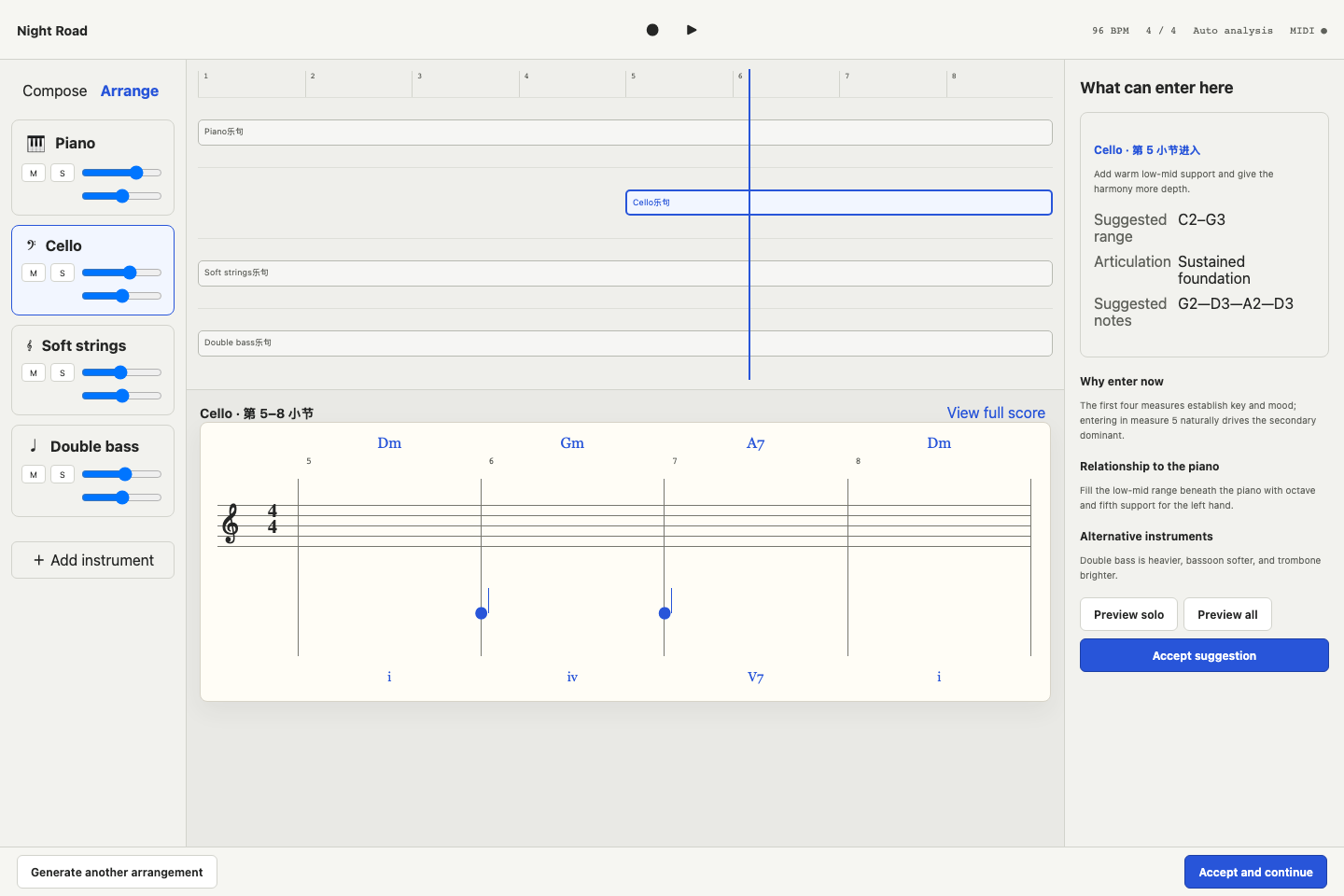Click the 4 / 4 time signature readout
Screen dimensions: 1344x896
point(1161,31)
